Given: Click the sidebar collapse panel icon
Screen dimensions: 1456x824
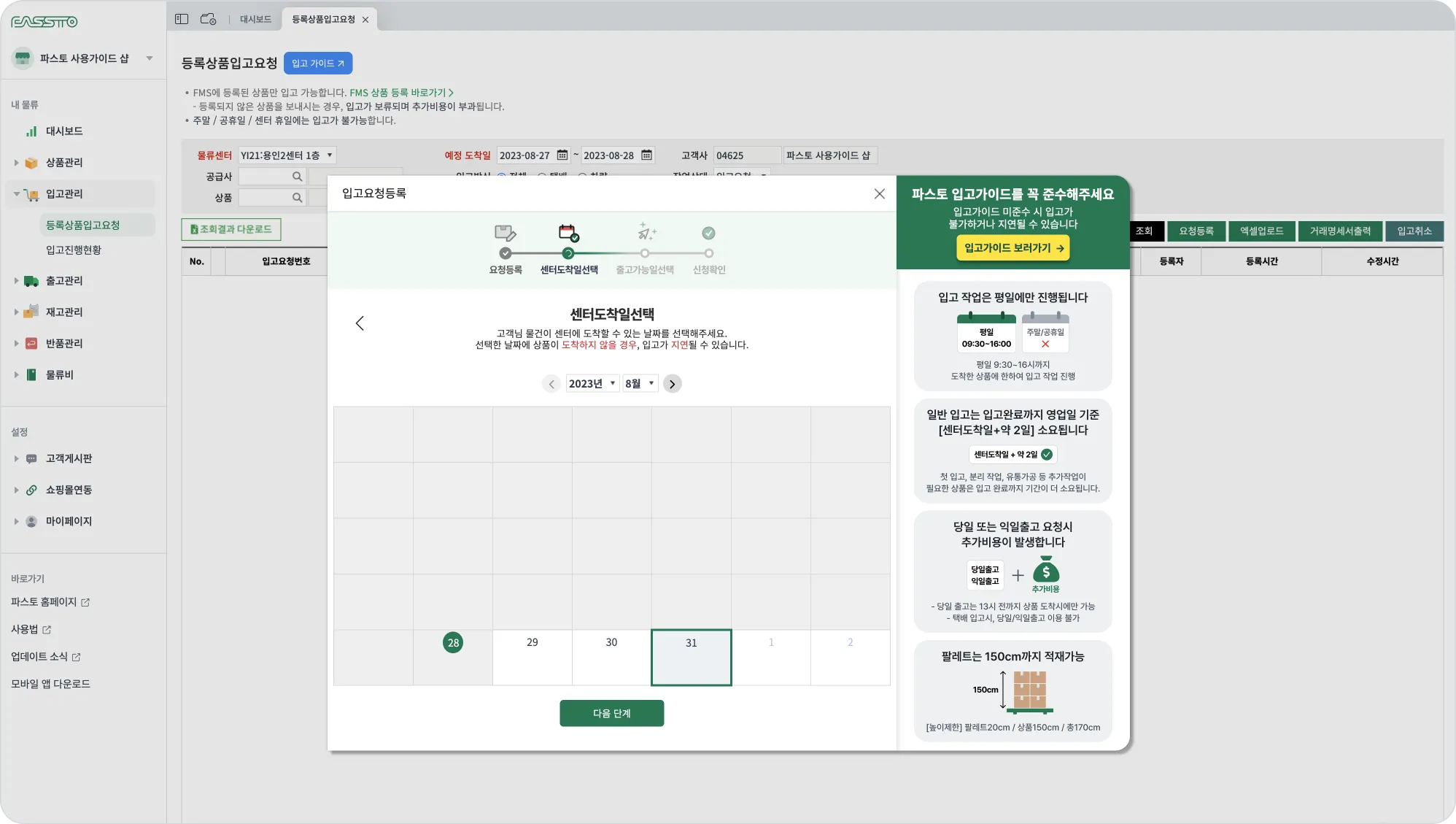Looking at the screenshot, I should (182, 19).
